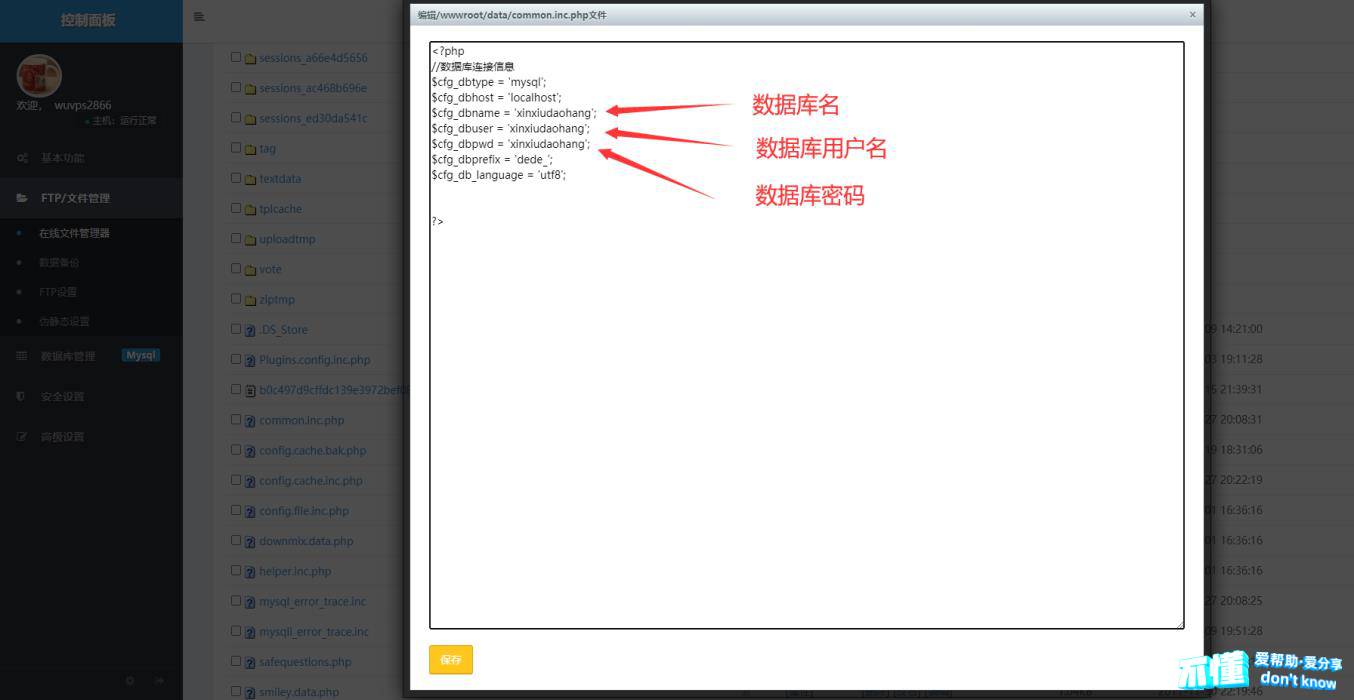Tick the checkbox for config.cache.inc.php

pyautogui.click(x=236, y=480)
